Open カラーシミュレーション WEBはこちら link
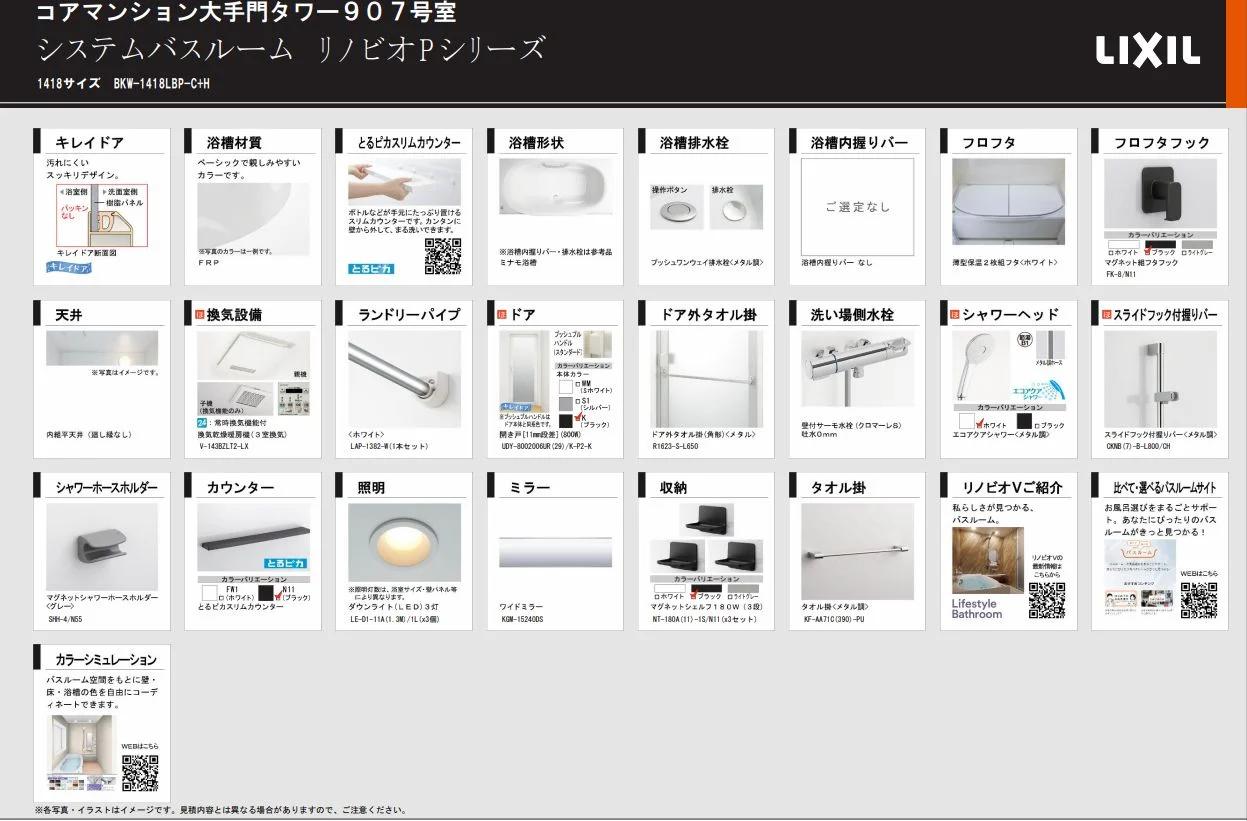This screenshot has width=1247, height=821. (140, 746)
